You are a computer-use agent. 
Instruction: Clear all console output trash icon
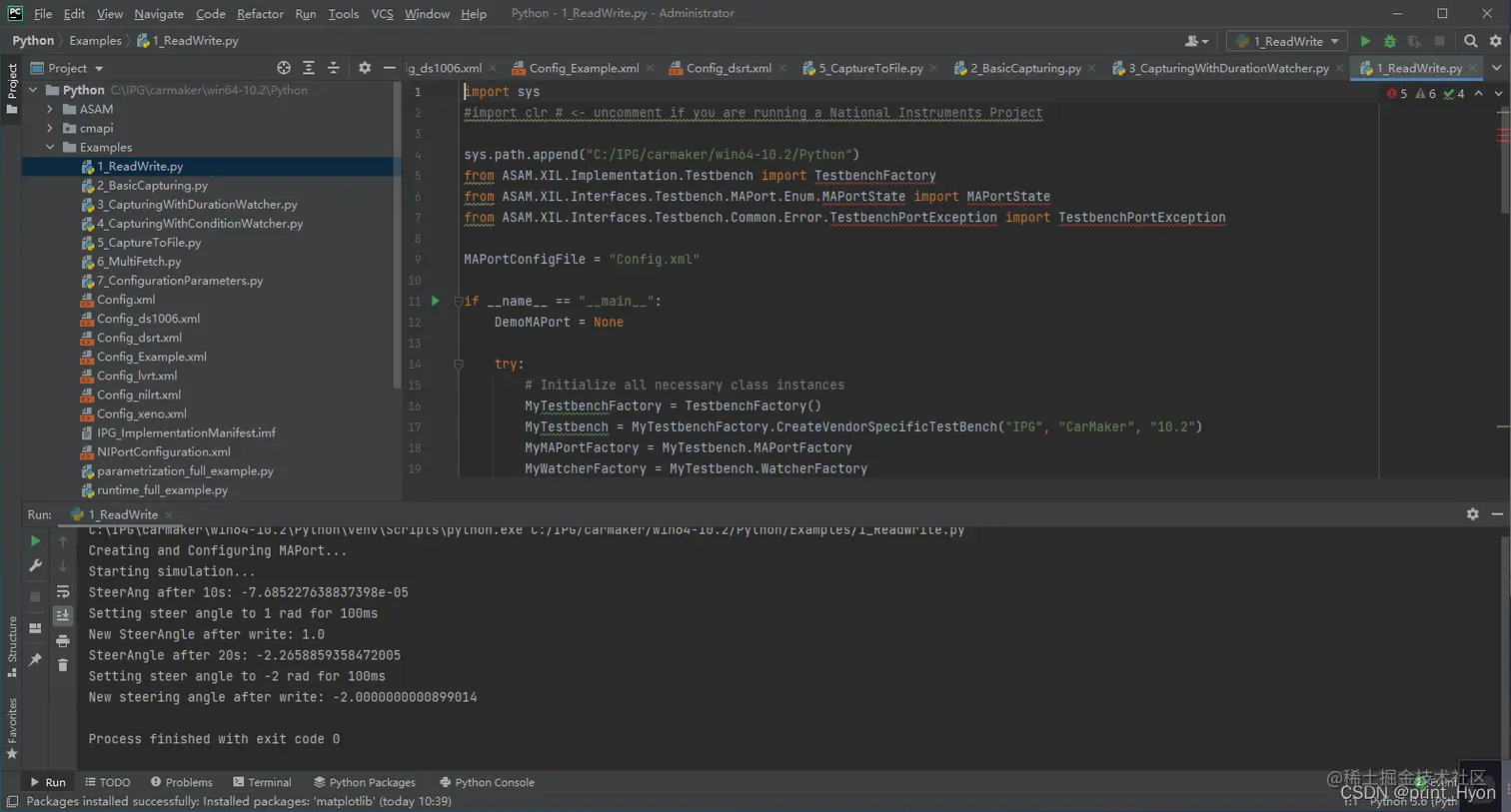tap(63, 665)
